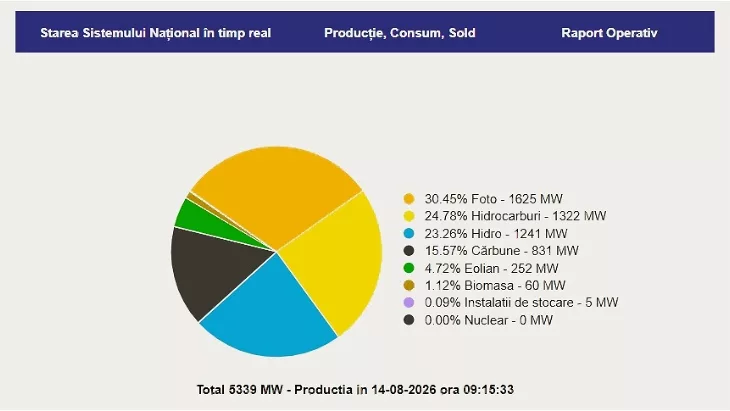Click the green Eolian legend dot
Image resolution: width=730 pixels, height=411 pixels.
409,268
